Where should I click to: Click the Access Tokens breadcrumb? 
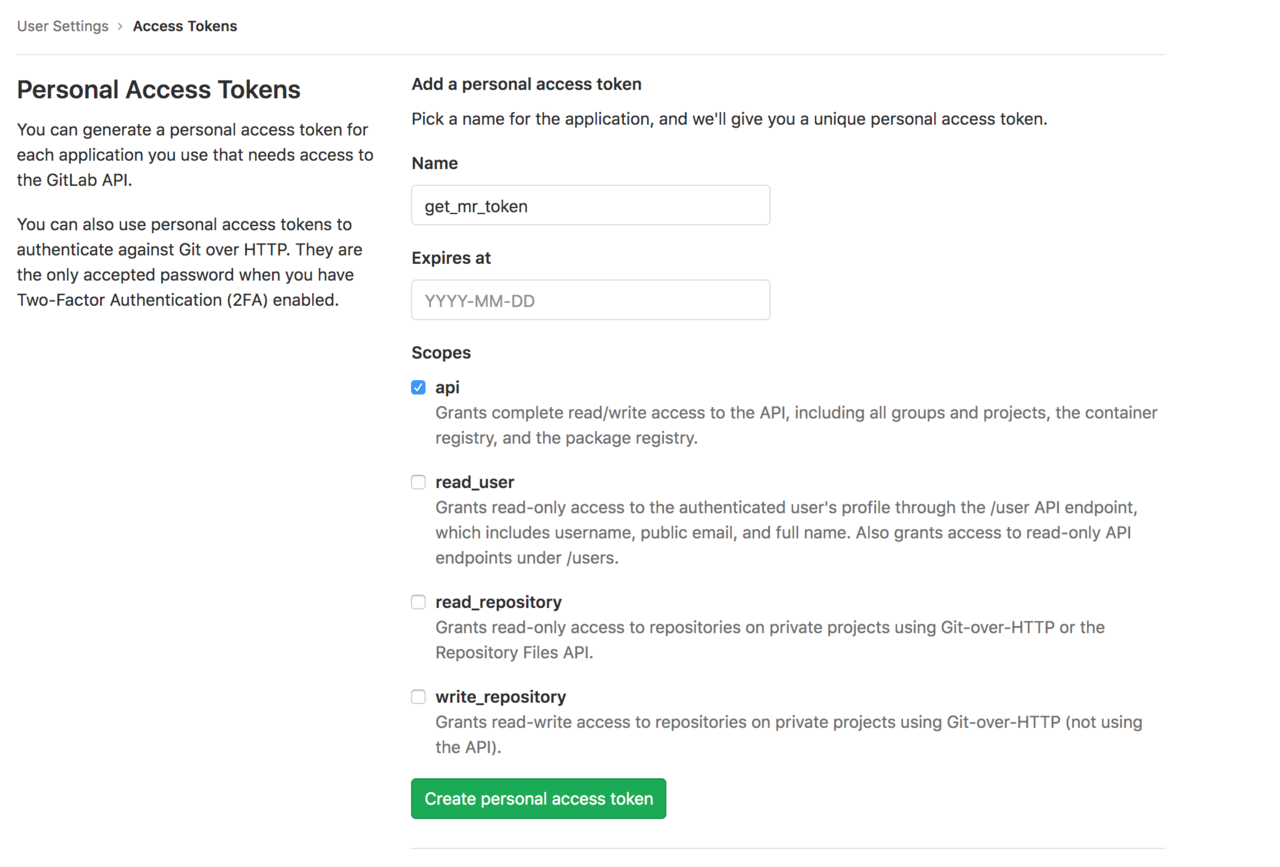coord(185,26)
